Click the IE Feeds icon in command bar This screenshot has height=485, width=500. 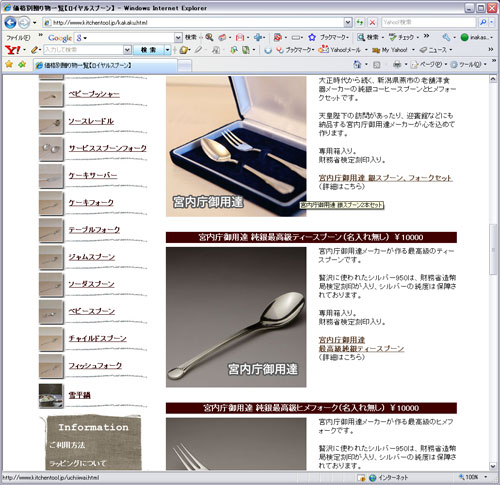(x=377, y=65)
